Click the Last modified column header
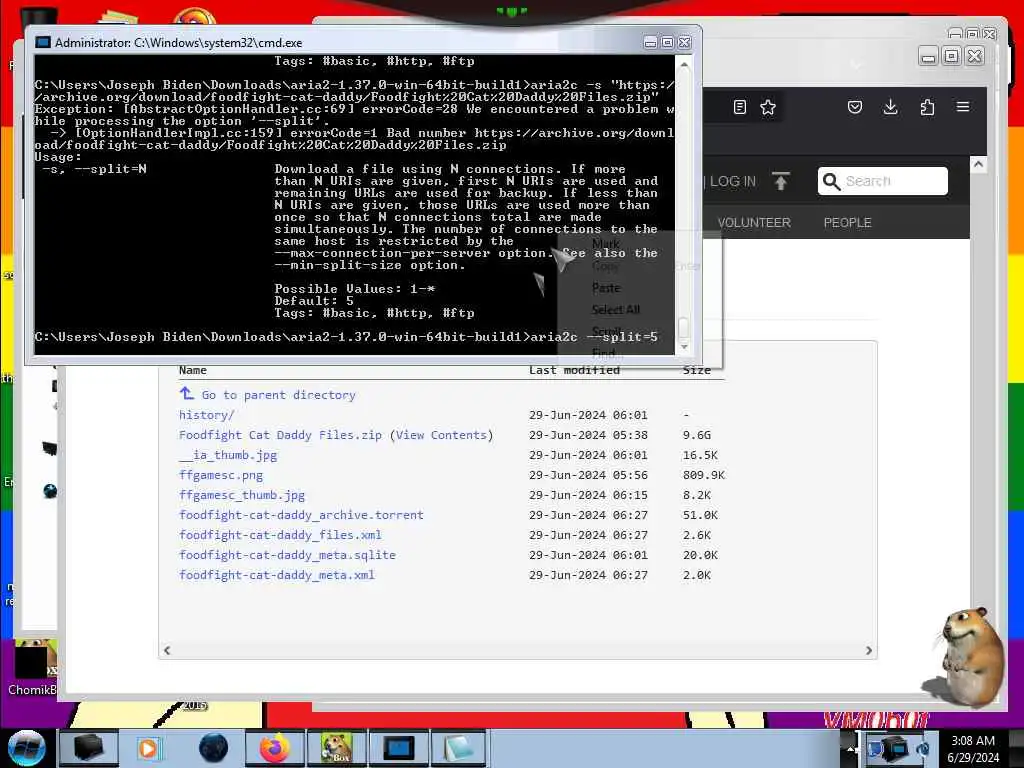1024x768 pixels. point(574,370)
